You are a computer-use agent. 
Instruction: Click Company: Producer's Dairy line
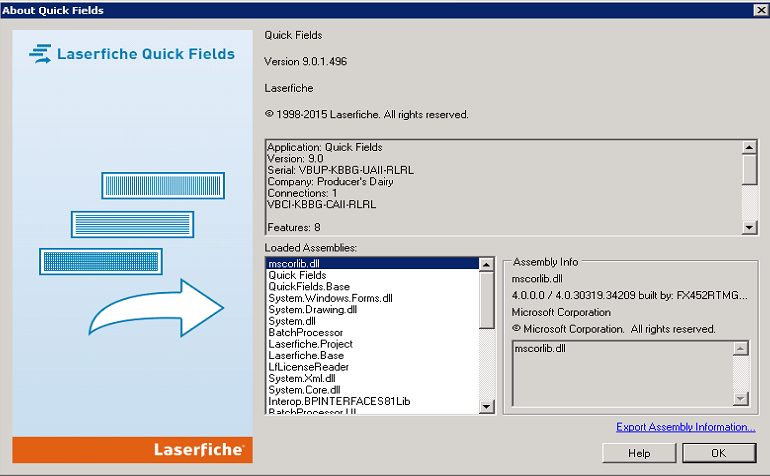point(330,182)
